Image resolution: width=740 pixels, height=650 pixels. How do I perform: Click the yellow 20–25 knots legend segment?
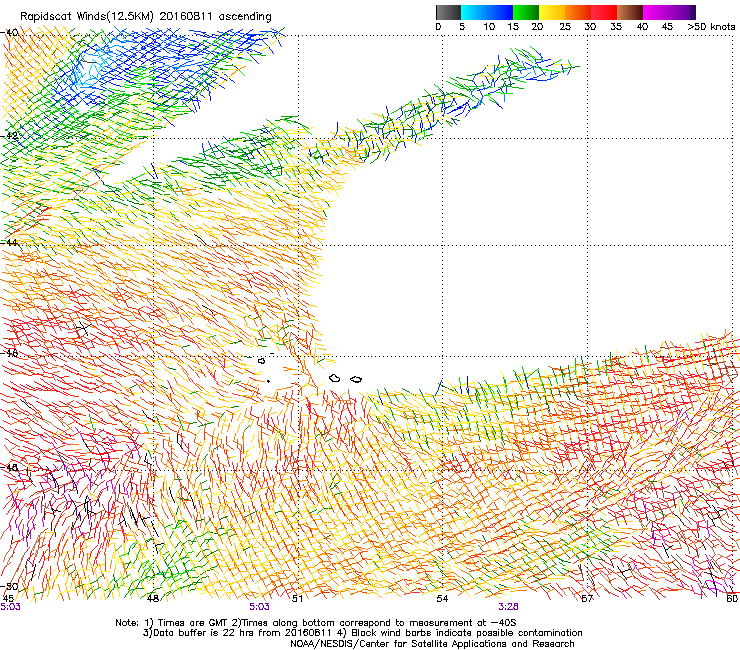(552, 12)
